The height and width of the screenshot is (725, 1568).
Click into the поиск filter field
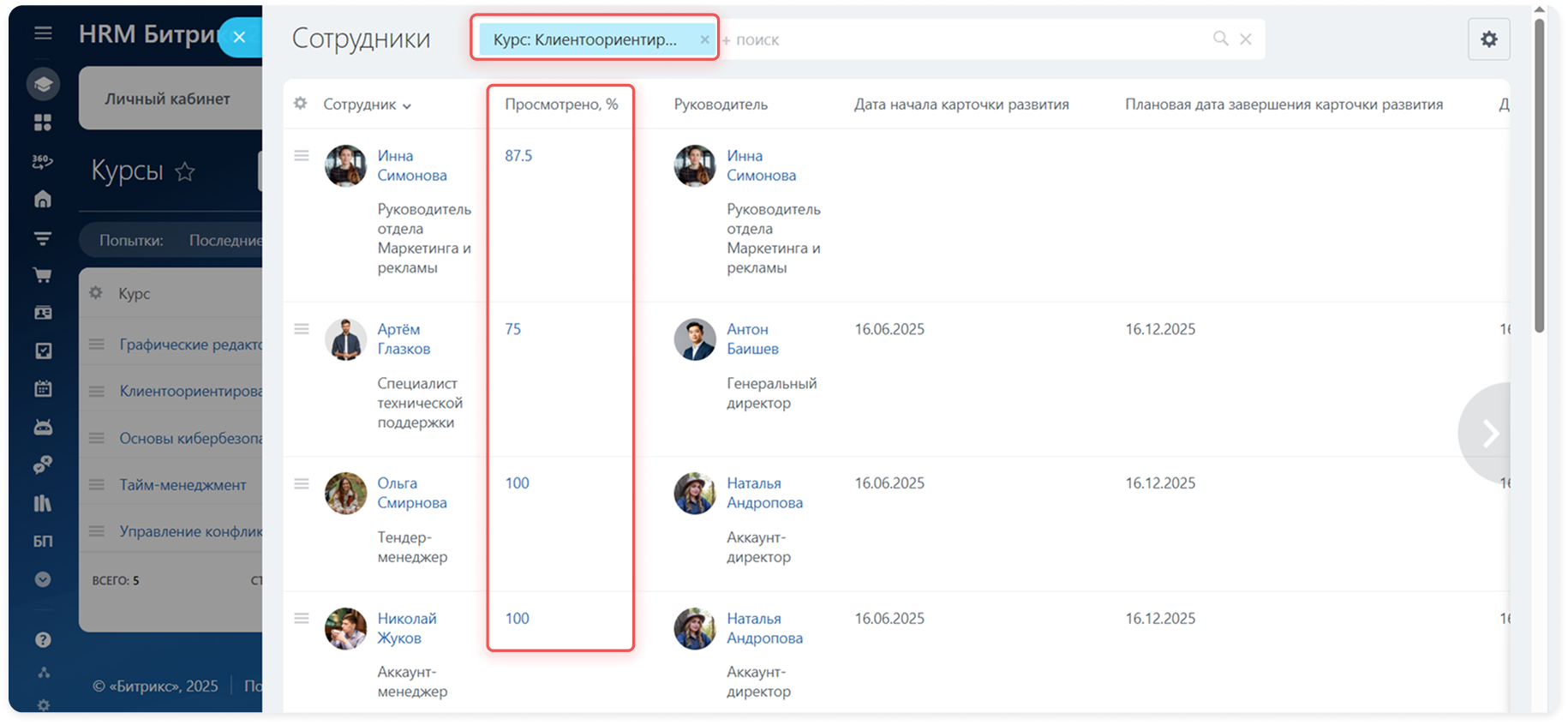[x=960, y=39]
